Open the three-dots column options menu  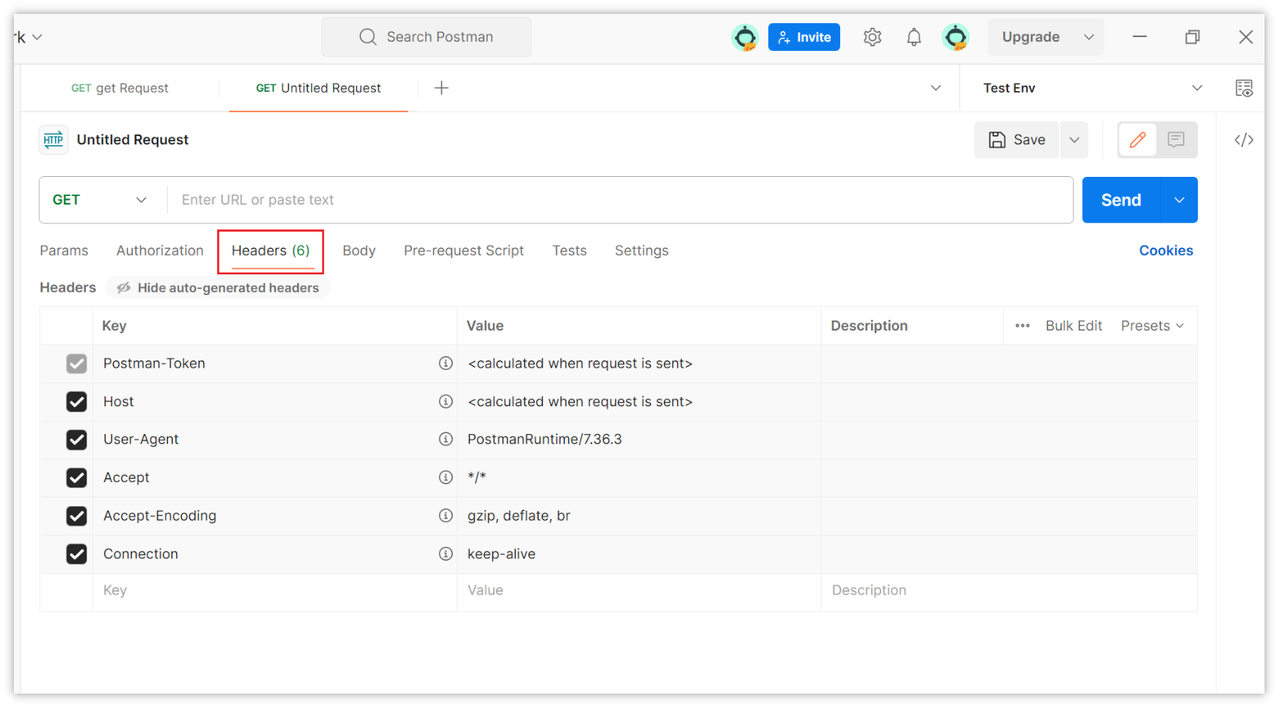tap(1022, 326)
